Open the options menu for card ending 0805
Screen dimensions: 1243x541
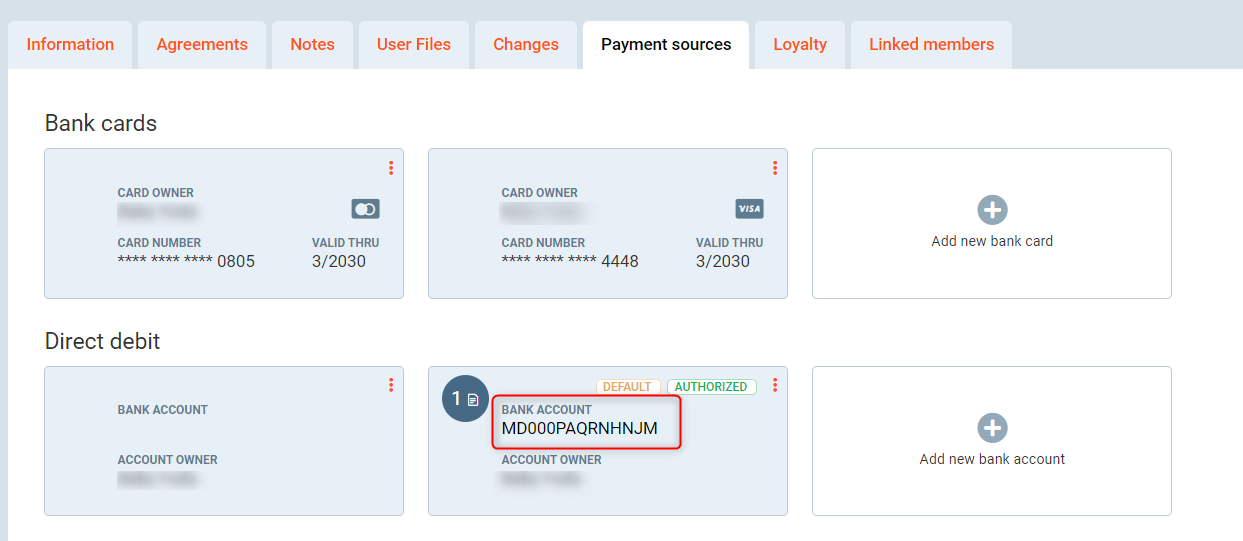coord(391,168)
